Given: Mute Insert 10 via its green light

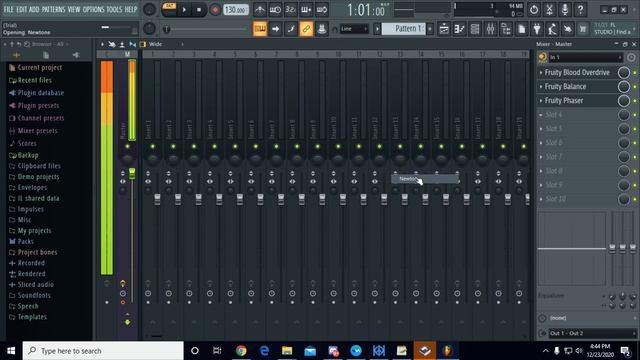Looking at the screenshot, I should 338,146.
